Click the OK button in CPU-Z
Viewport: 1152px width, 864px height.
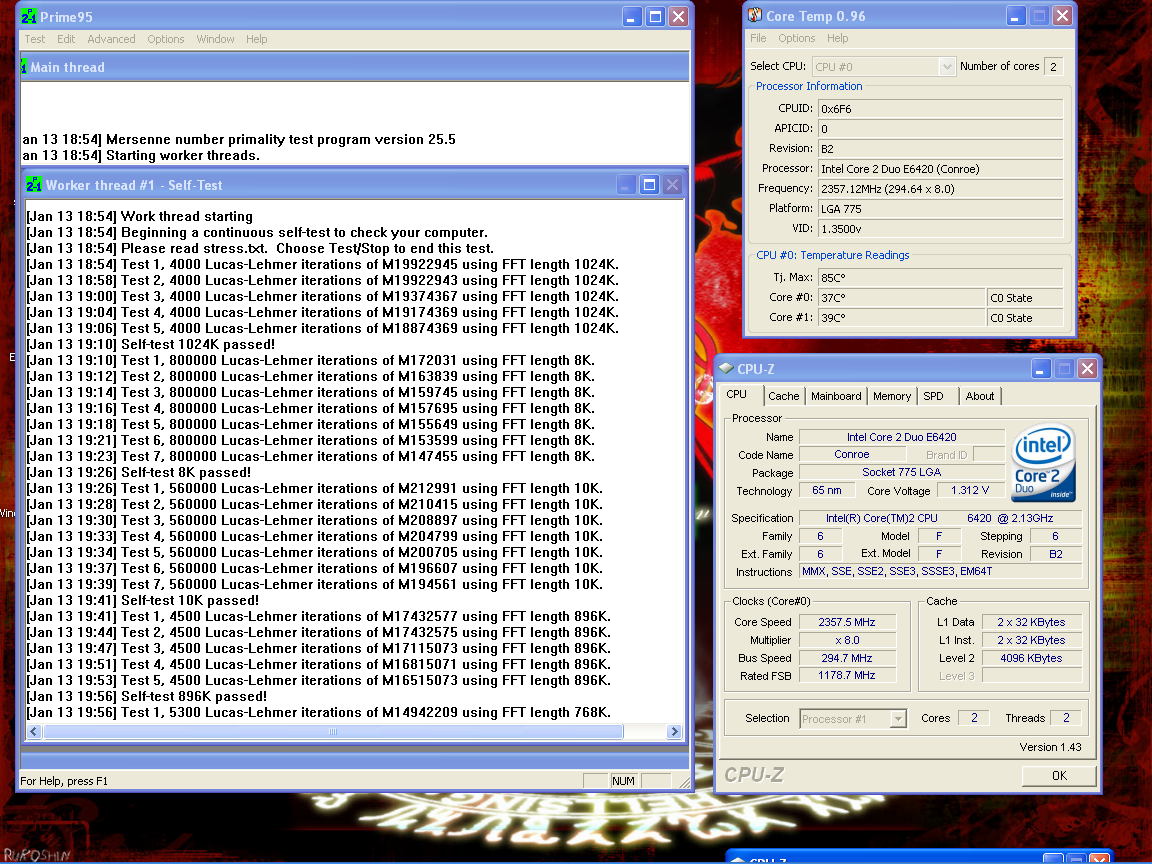pos(1059,776)
